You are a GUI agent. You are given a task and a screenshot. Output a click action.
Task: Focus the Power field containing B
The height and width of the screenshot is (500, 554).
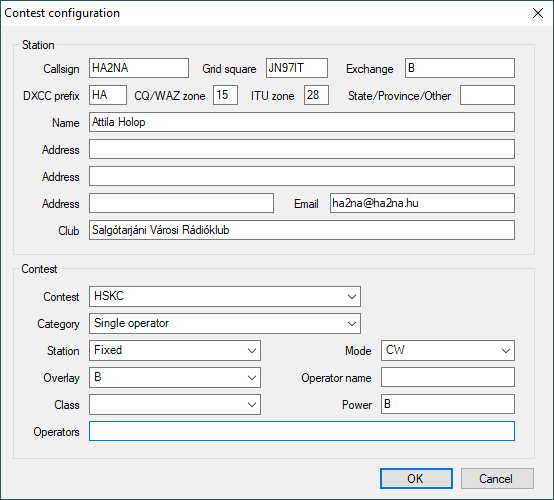(448, 404)
